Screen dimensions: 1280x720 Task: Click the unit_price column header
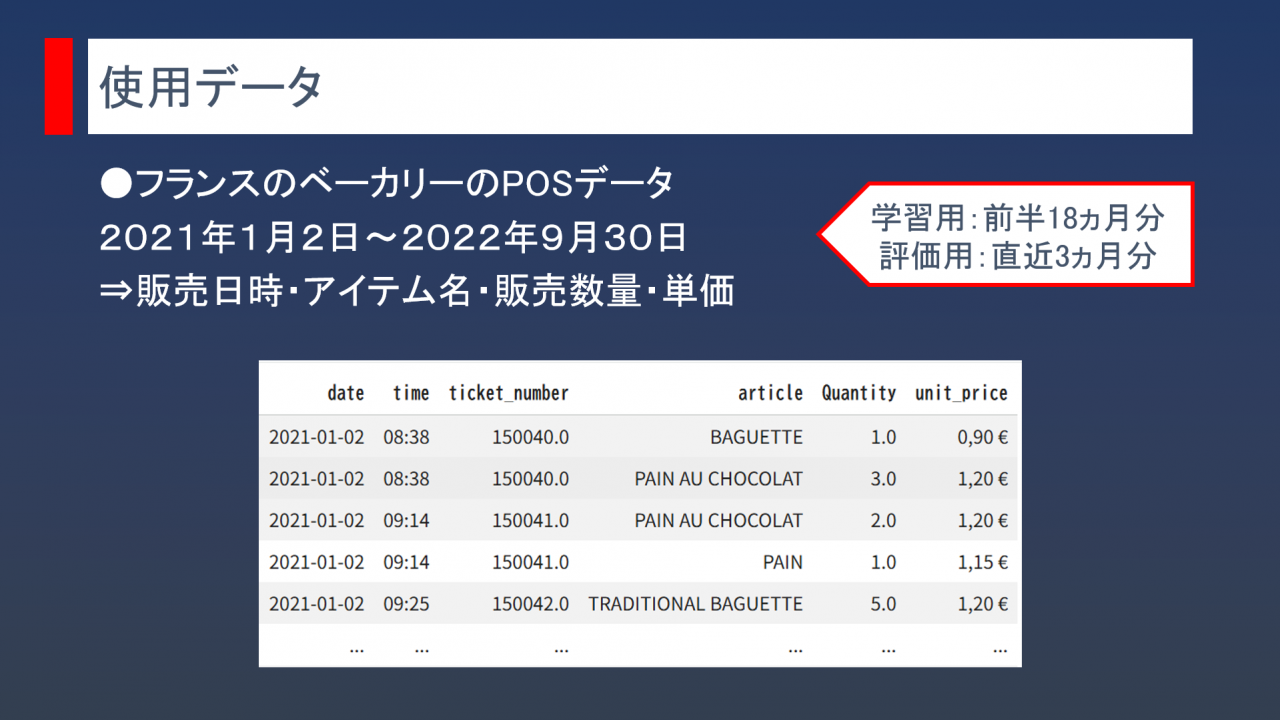[961, 393]
